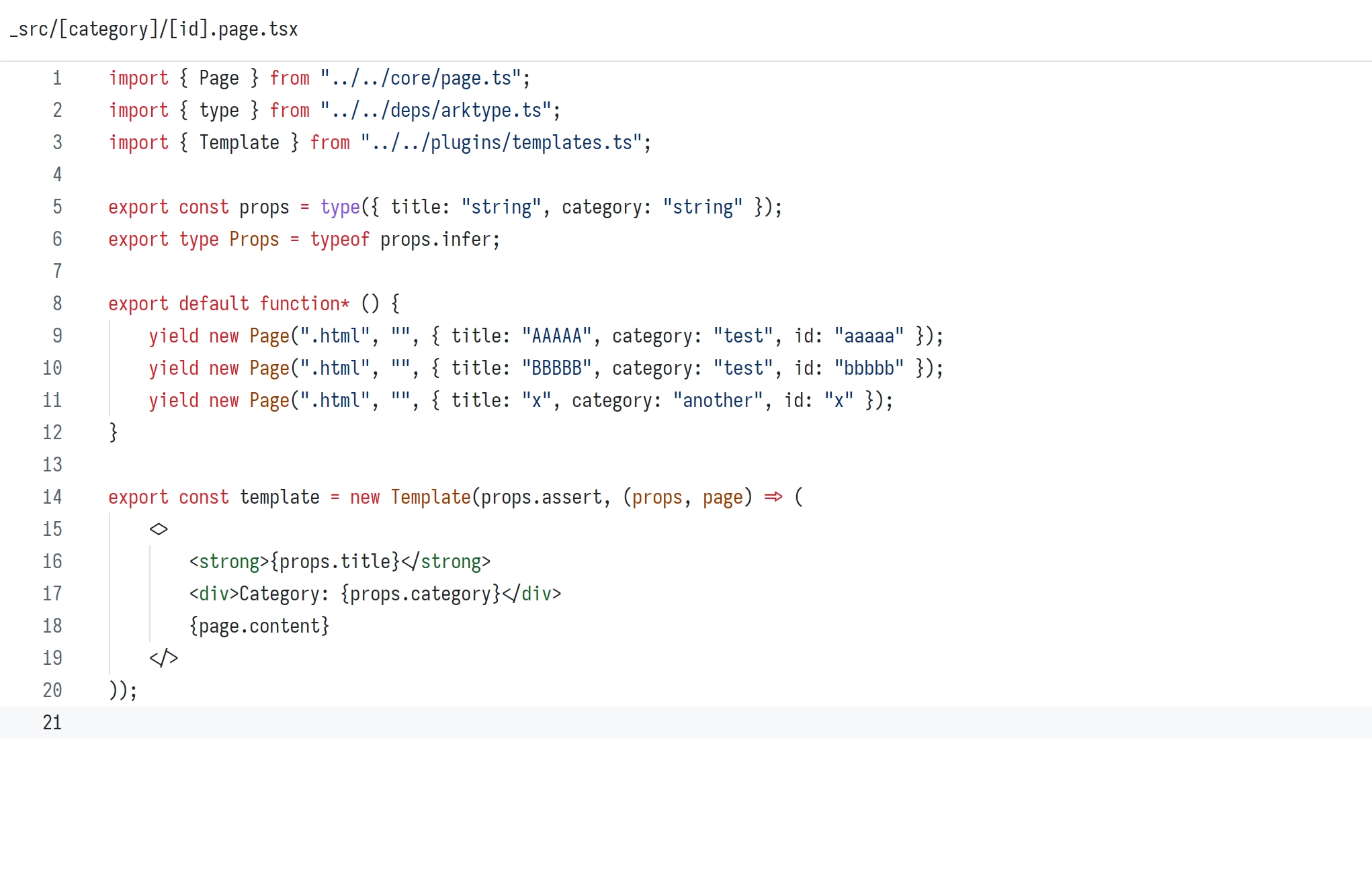Click the closing )); on line 20
Image resolution: width=1372 pixels, height=869 pixels.
(x=124, y=691)
